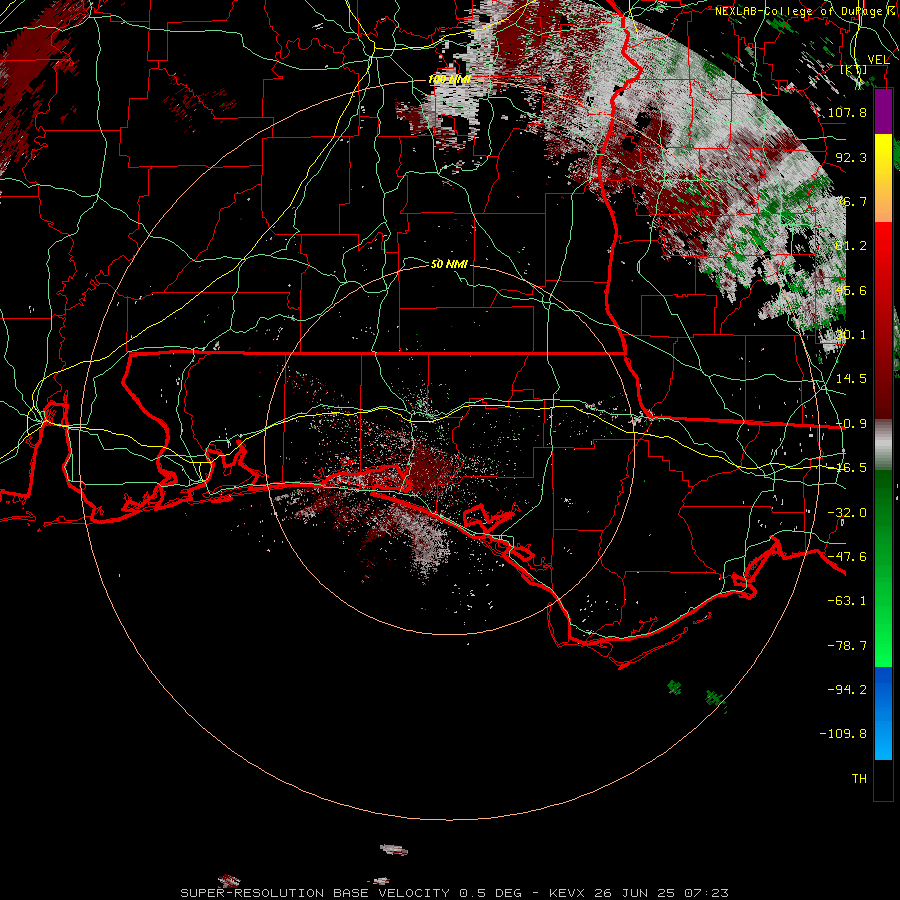Click the 14.5 legend value
Screen dimensions: 900x900
click(851, 379)
